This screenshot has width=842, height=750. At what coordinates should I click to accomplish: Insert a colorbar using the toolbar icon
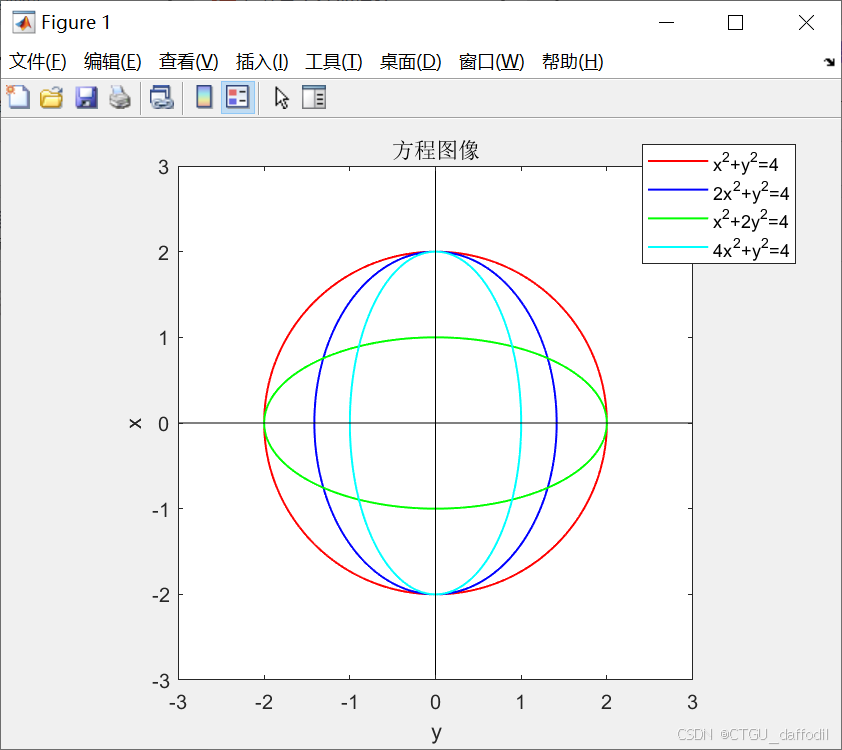[x=204, y=98]
